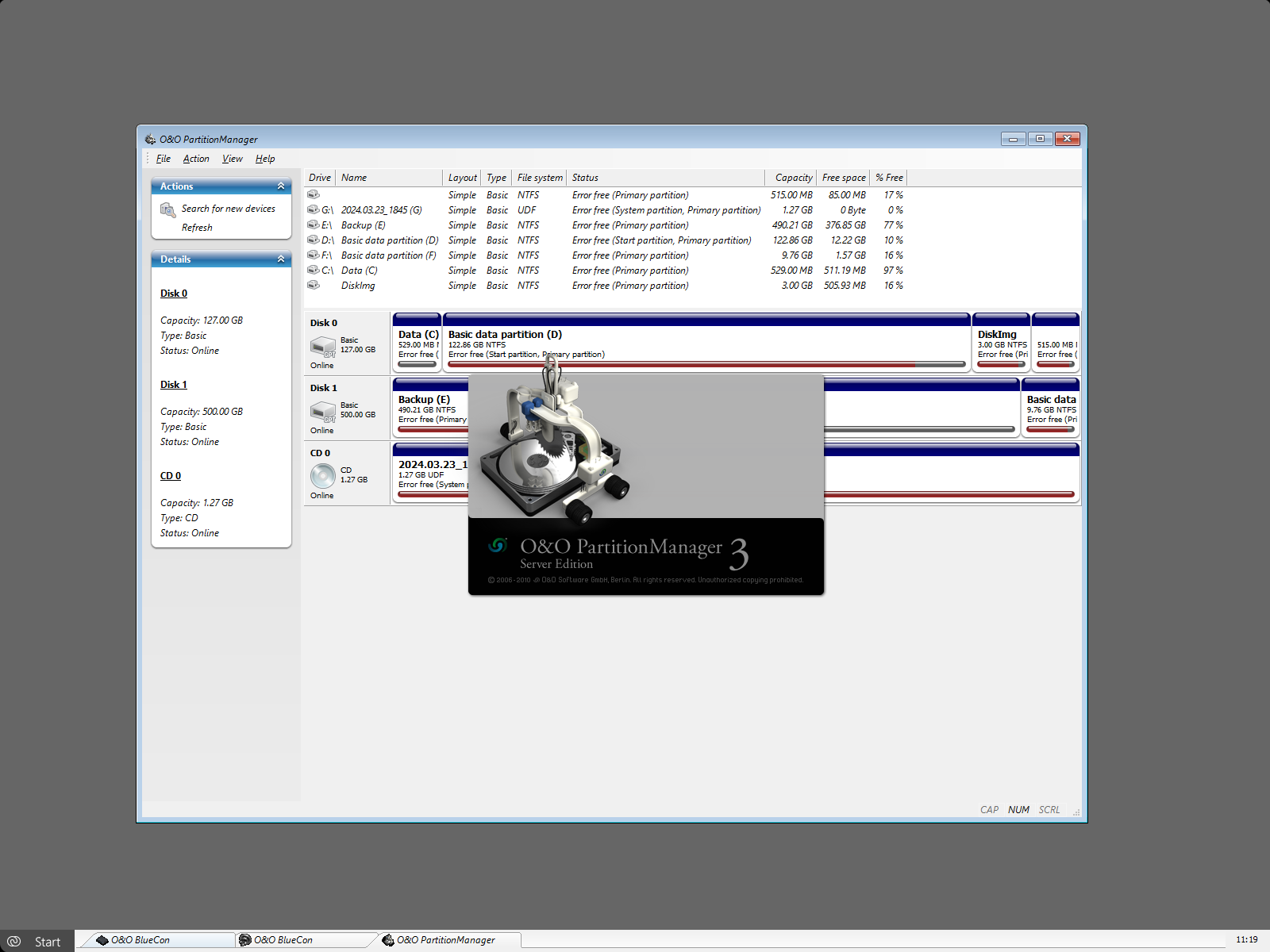Click the CD 0 disc icon
The height and width of the screenshot is (952, 1270).
pyautogui.click(x=323, y=475)
